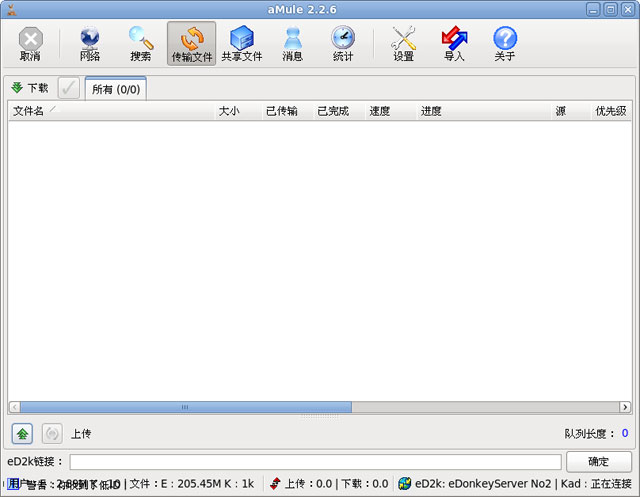Select the 传输文件 transfers toolbar button
This screenshot has height=497, width=640.
(191, 44)
